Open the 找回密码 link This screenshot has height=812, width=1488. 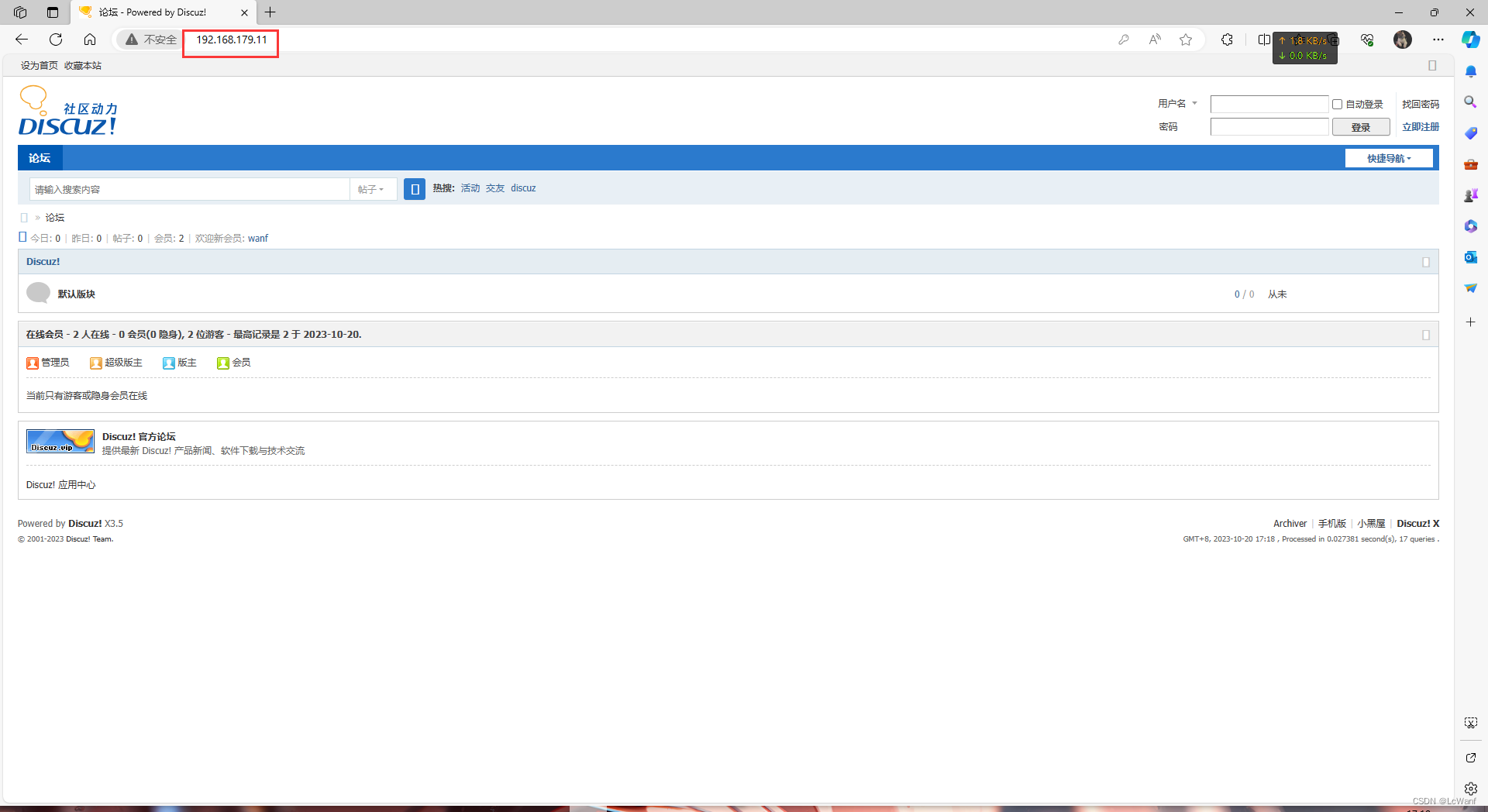1421,104
